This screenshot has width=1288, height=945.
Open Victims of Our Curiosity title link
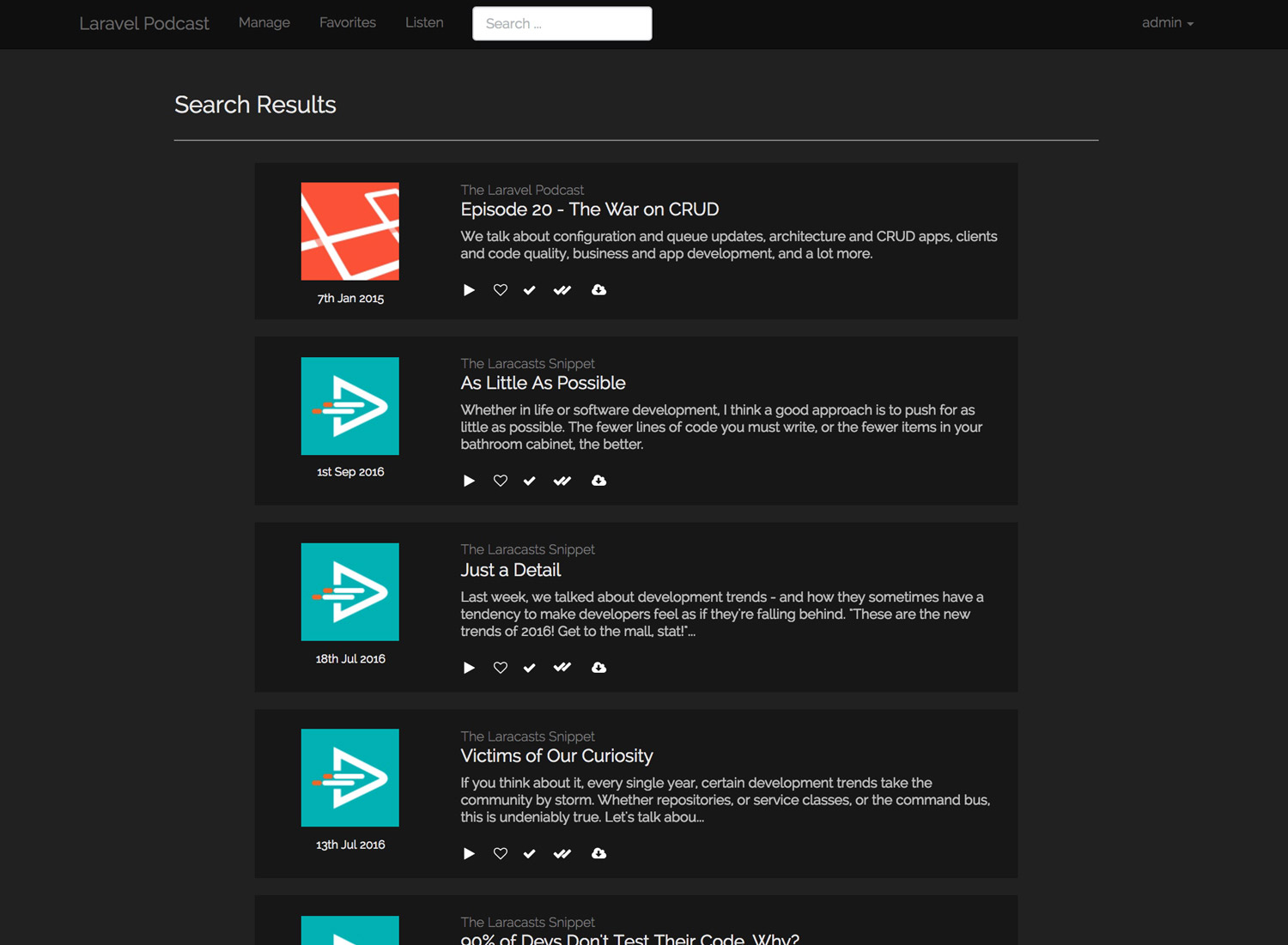556,756
